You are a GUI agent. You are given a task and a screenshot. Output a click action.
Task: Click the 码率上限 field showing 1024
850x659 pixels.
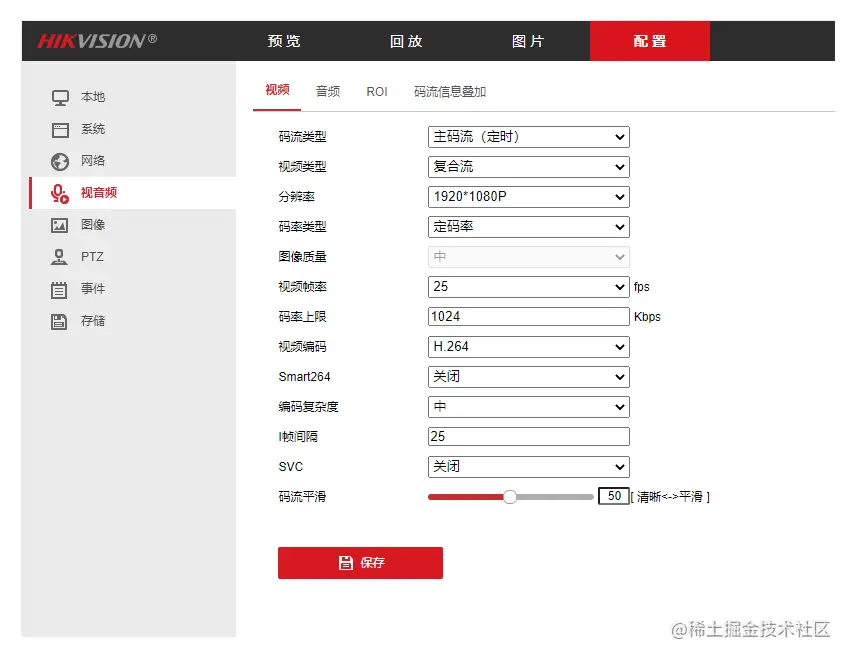coord(529,316)
